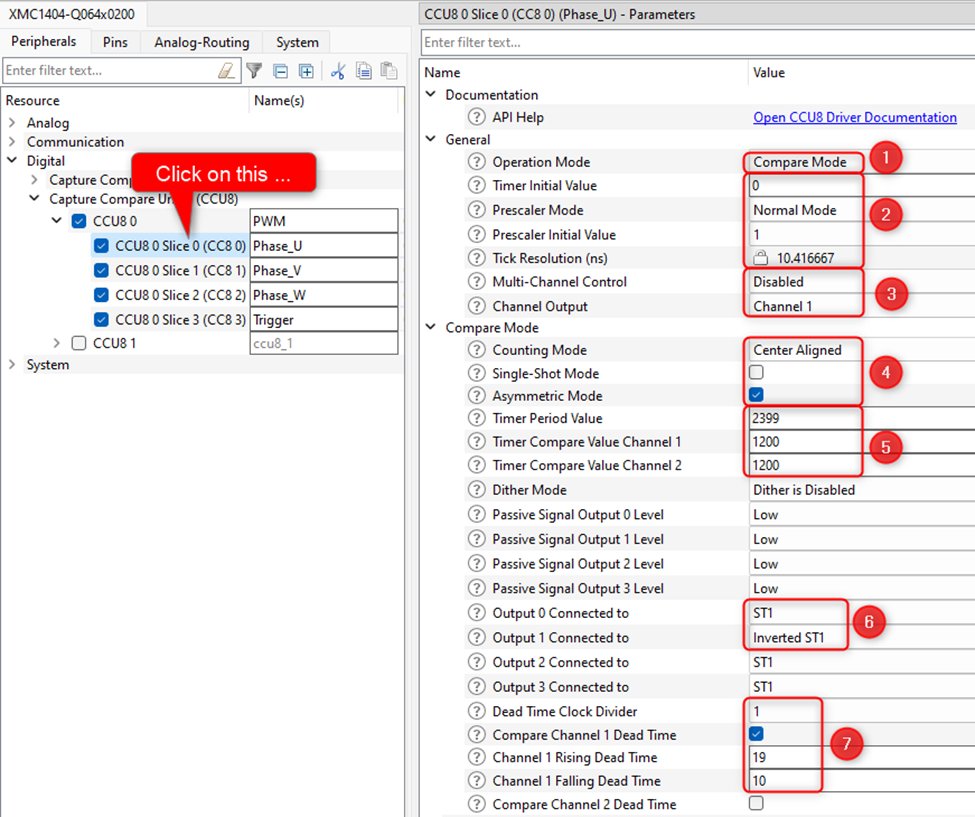The image size is (975, 817).
Task: Expand all tree items with the plus icon
Action: point(305,71)
